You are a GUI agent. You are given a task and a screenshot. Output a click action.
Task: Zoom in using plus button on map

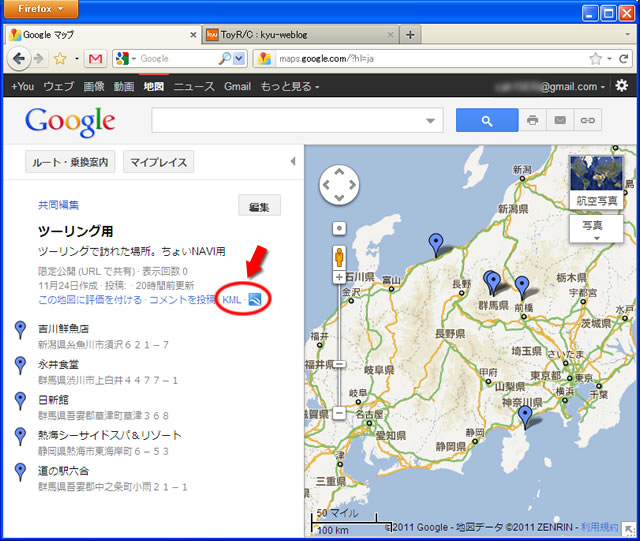tap(339, 277)
